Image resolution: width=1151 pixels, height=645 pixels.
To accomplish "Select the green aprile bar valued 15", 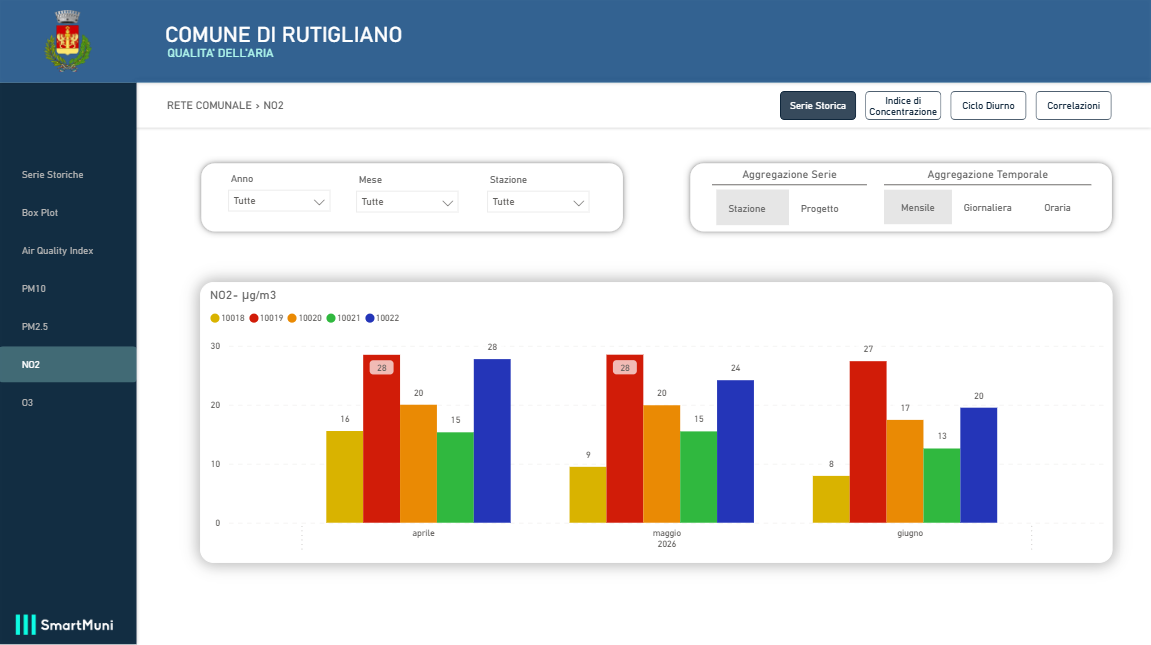I will (x=455, y=478).
